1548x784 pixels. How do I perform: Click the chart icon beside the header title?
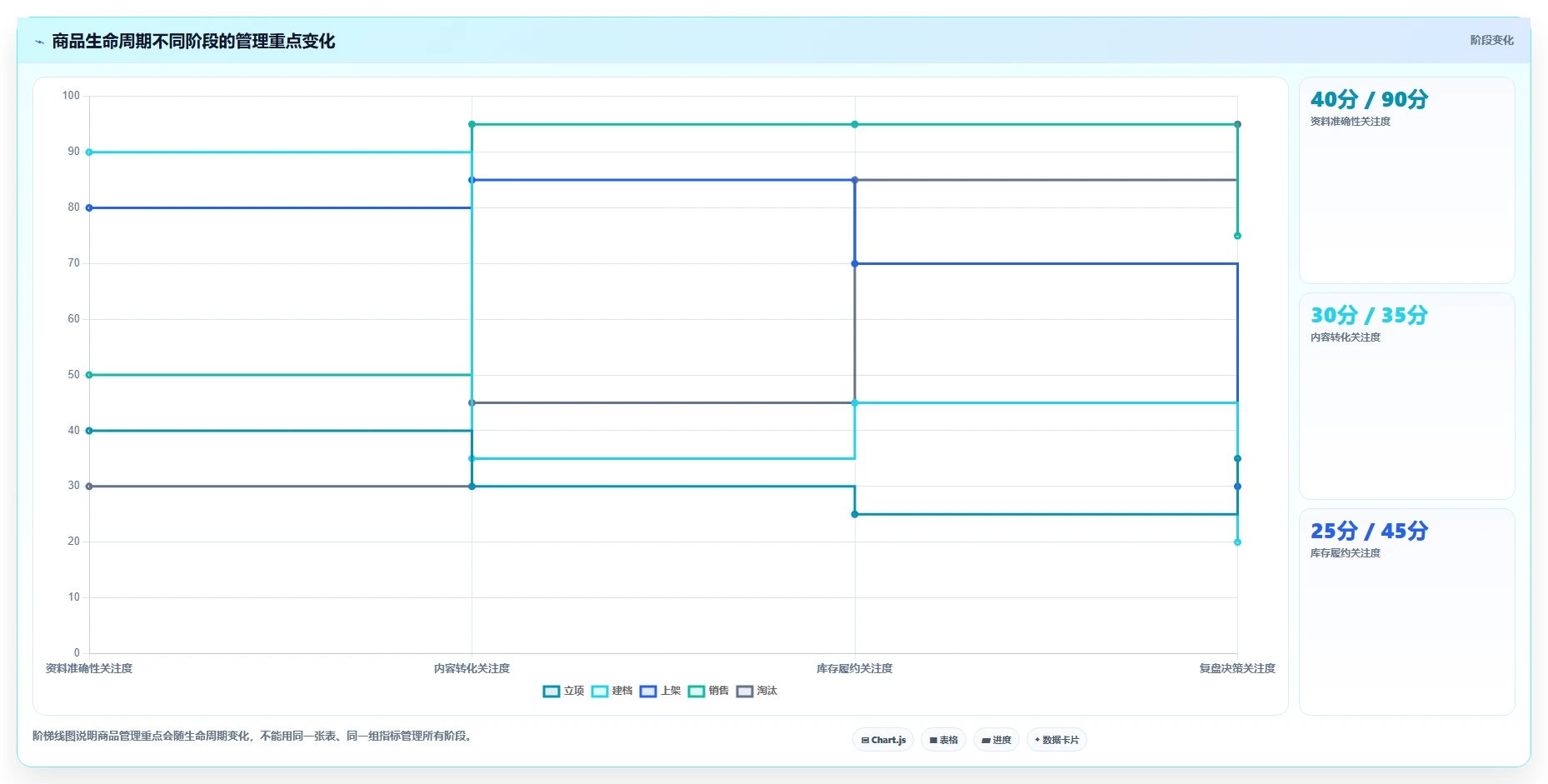coord(39,42)
